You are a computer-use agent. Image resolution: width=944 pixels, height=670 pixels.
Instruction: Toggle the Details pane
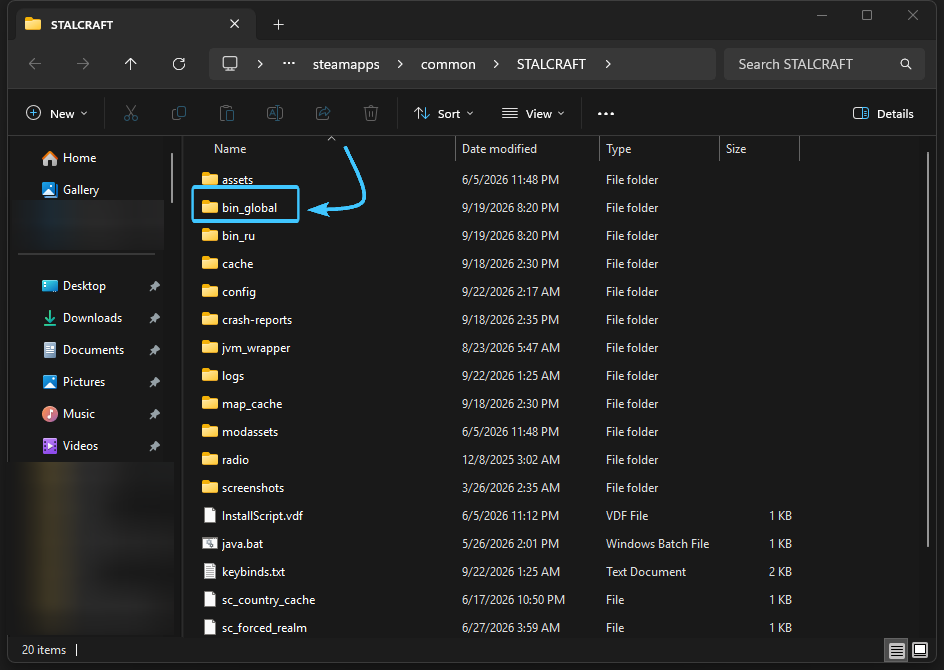coord(883,113)
